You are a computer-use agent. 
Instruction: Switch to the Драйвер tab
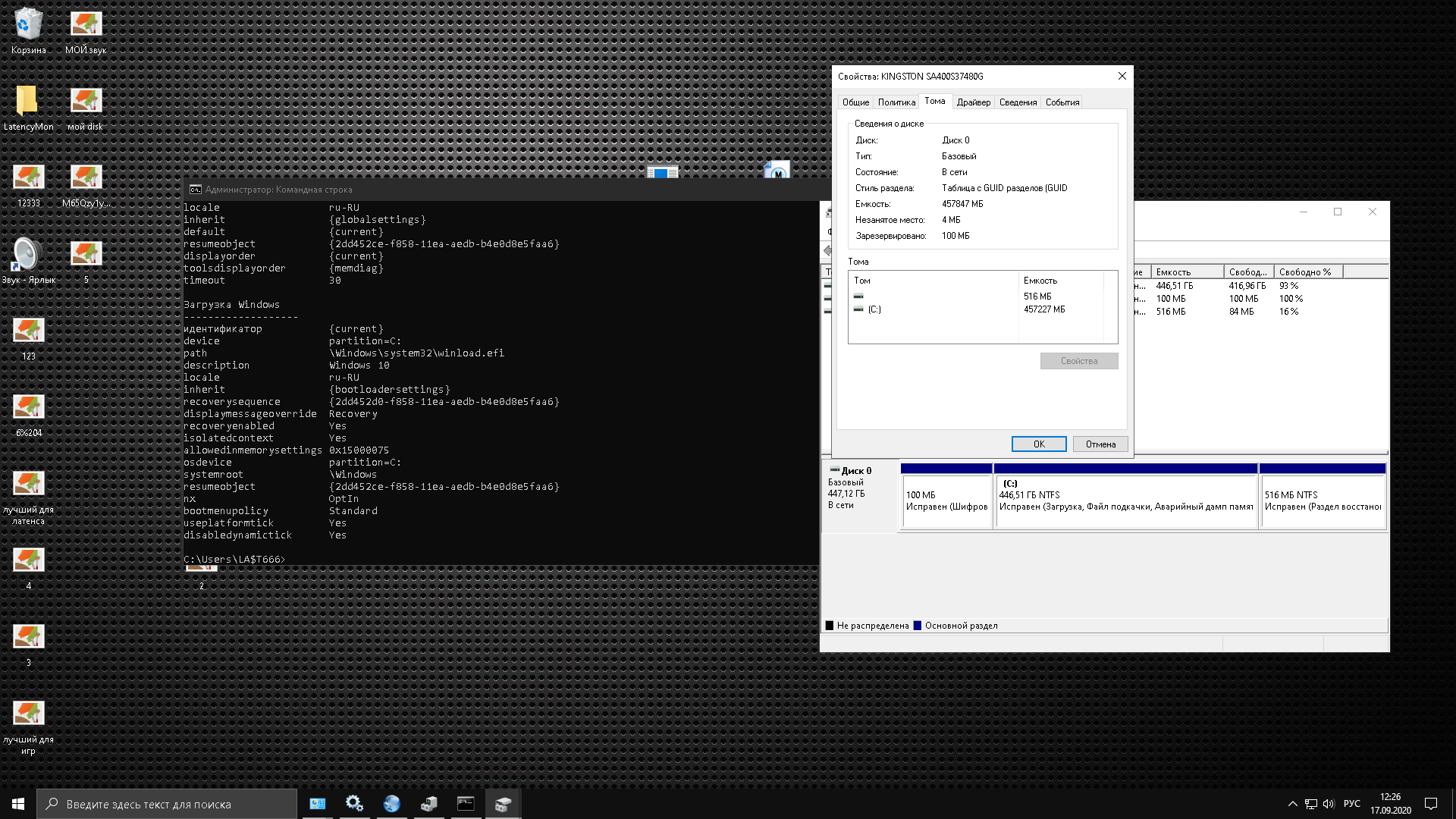coord(973,102)
